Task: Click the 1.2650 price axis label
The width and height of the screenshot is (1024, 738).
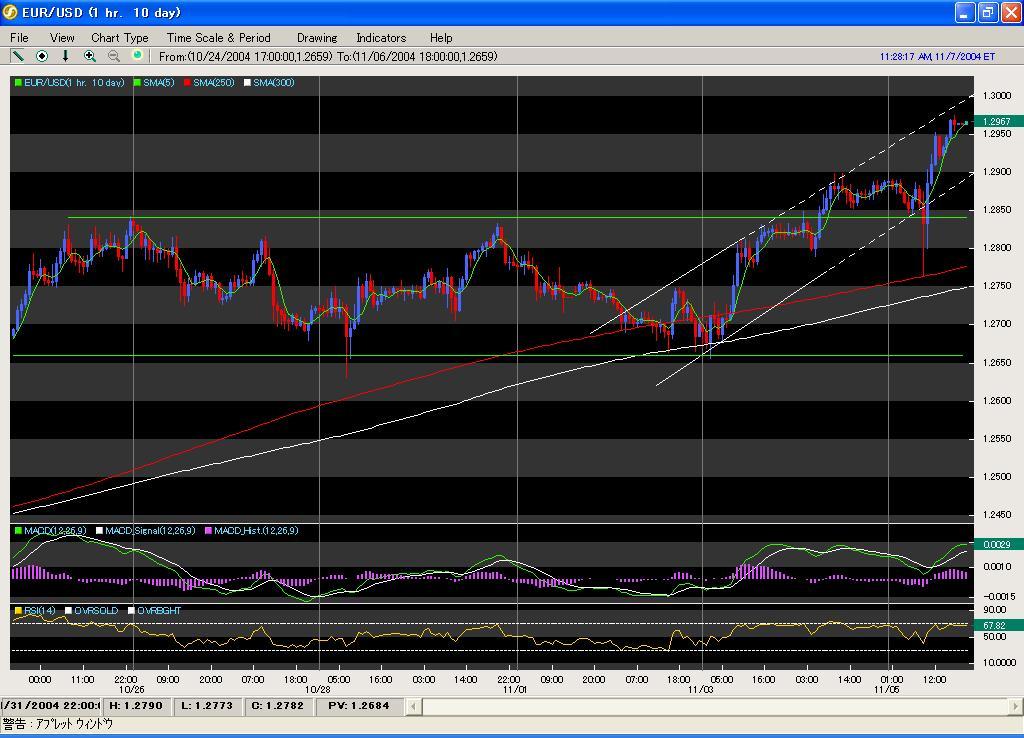Action: [x=997, y=362]
